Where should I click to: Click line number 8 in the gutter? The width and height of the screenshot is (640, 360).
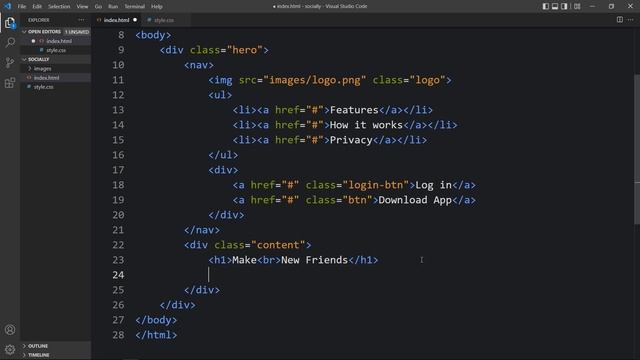[121, 35]
